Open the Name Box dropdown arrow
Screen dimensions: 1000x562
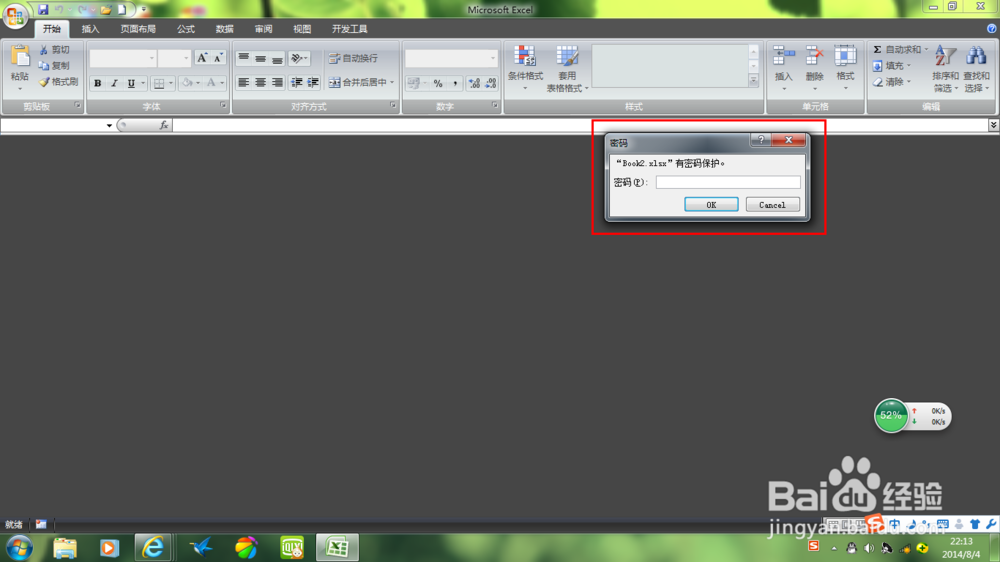[109, 125]
